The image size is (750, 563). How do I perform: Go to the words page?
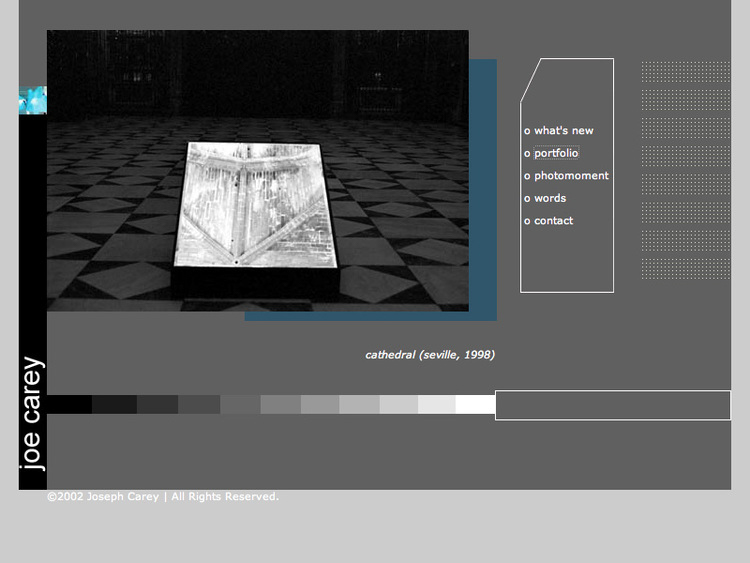coord(550,199)
